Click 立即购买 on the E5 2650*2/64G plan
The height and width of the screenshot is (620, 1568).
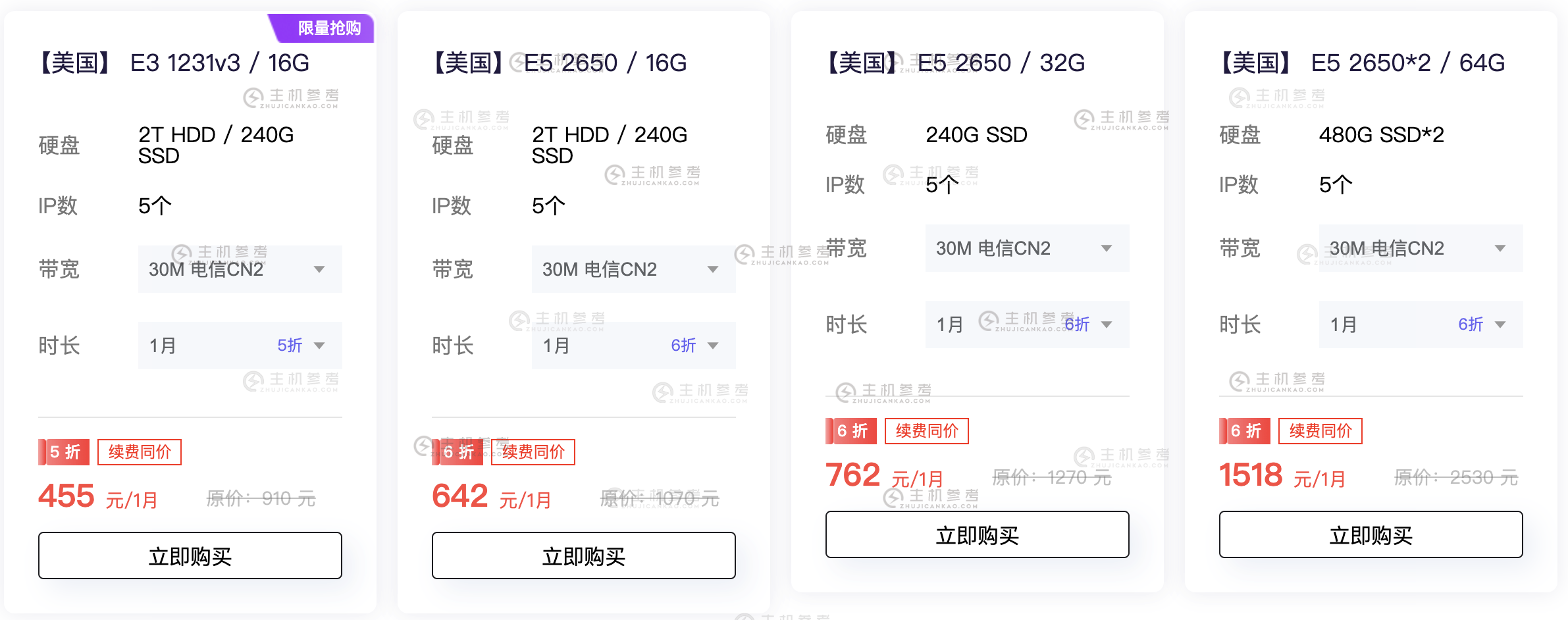(x=1371, y=534)
